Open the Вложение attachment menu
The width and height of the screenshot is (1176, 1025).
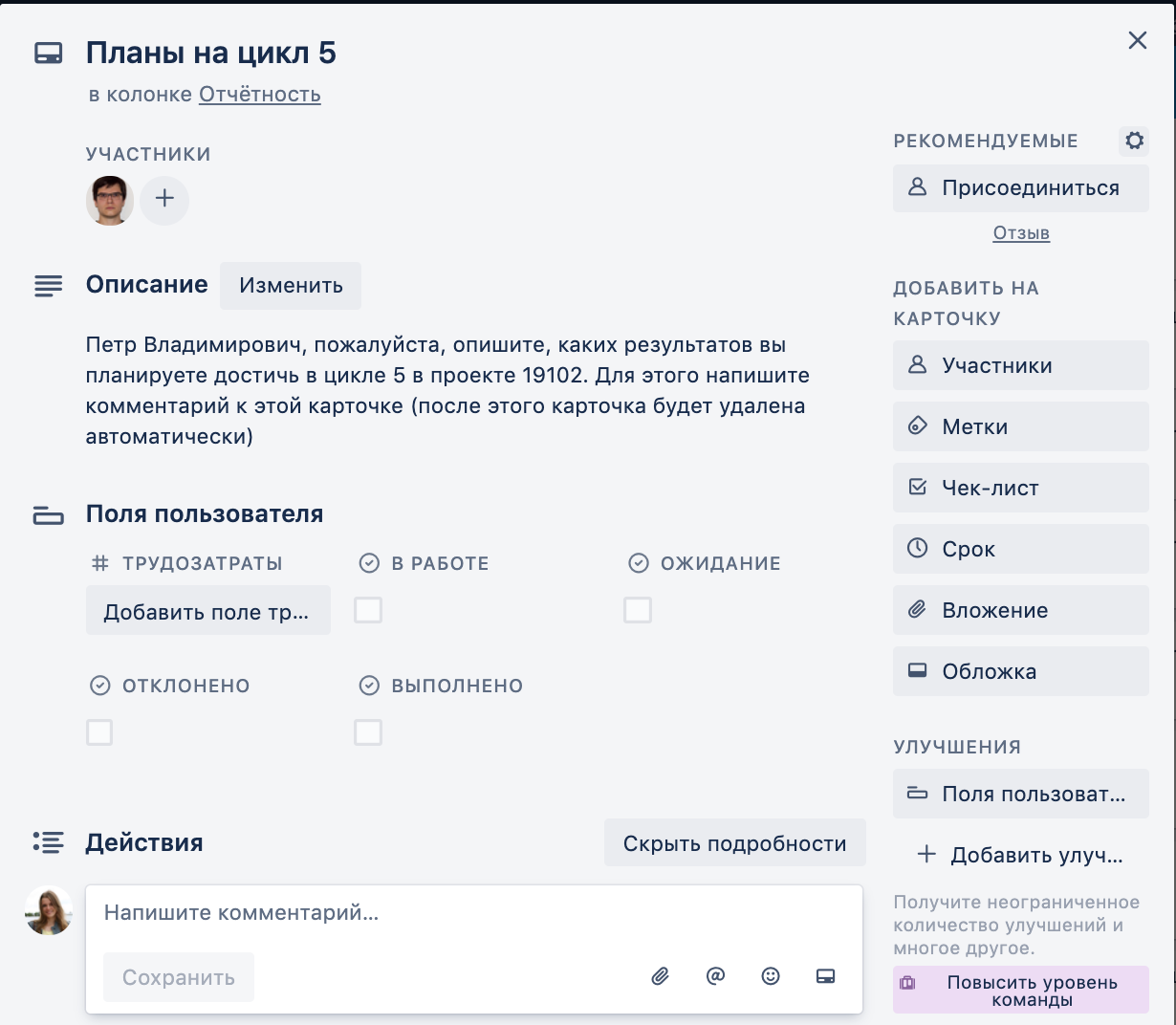point(1020,610)
